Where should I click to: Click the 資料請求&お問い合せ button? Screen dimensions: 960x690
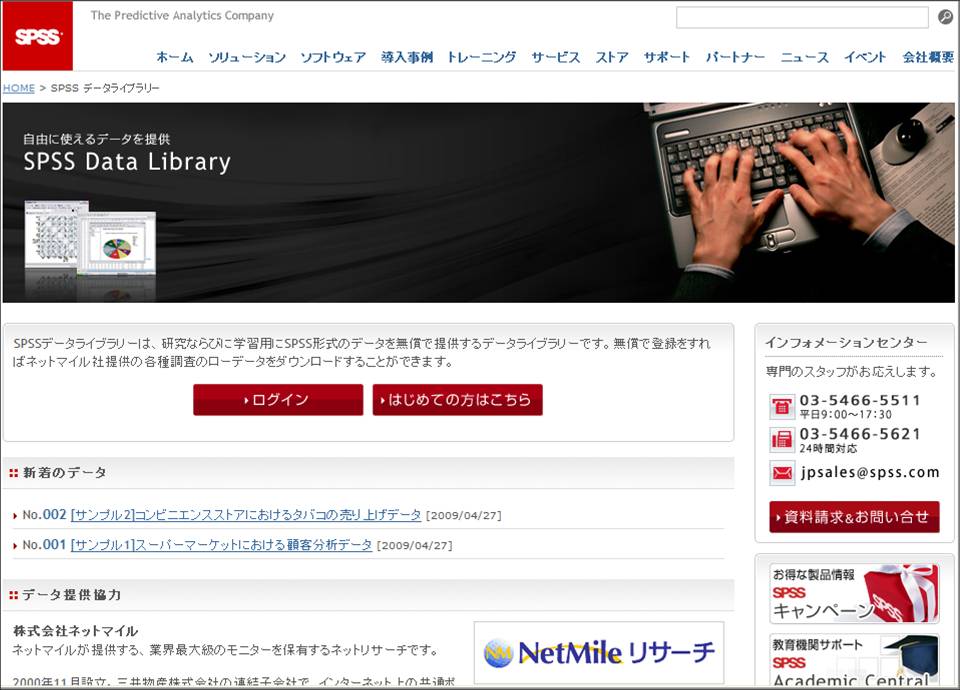click(x=854, y=517)
